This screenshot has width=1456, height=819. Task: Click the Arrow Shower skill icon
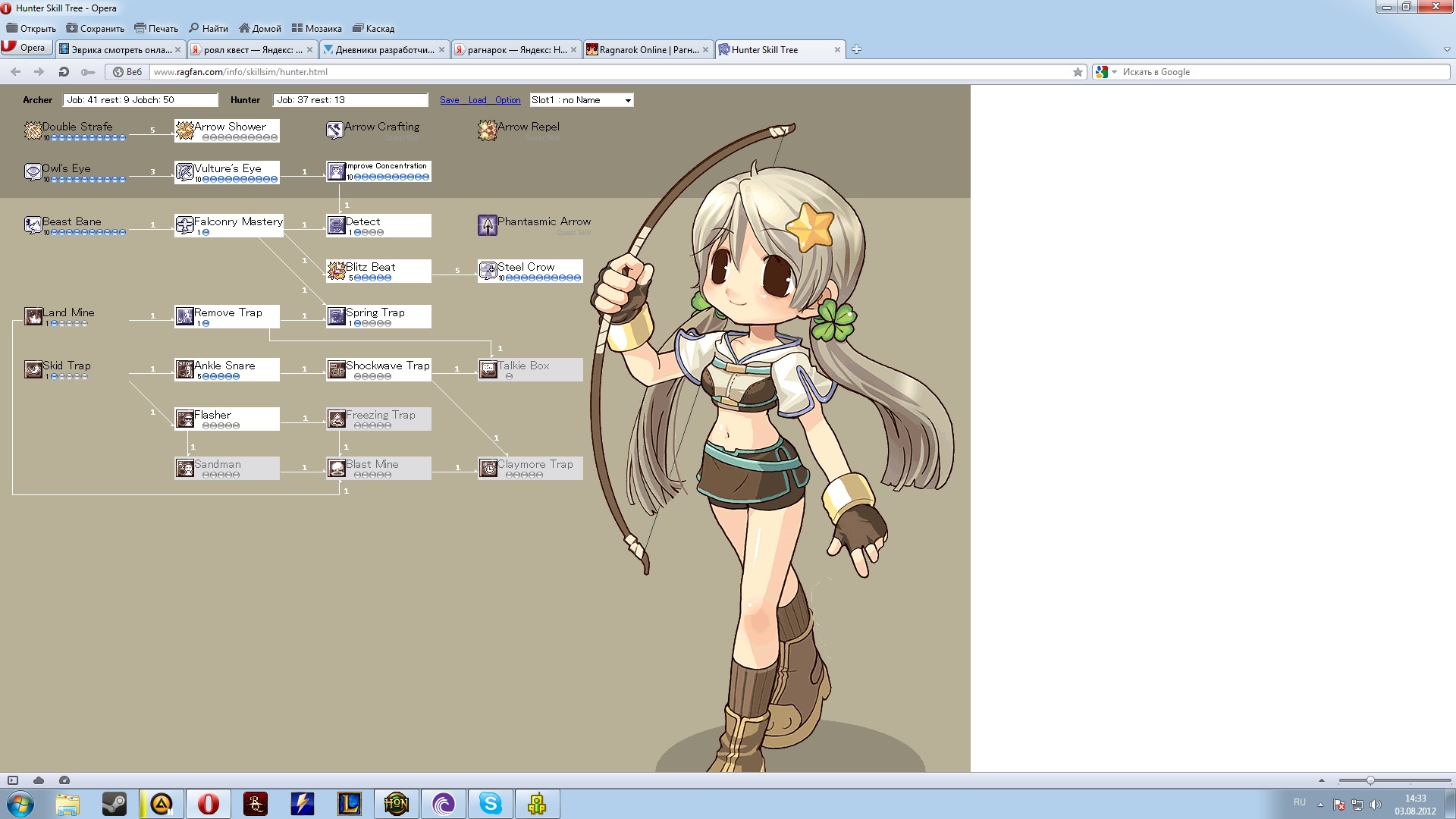(184, 130)
